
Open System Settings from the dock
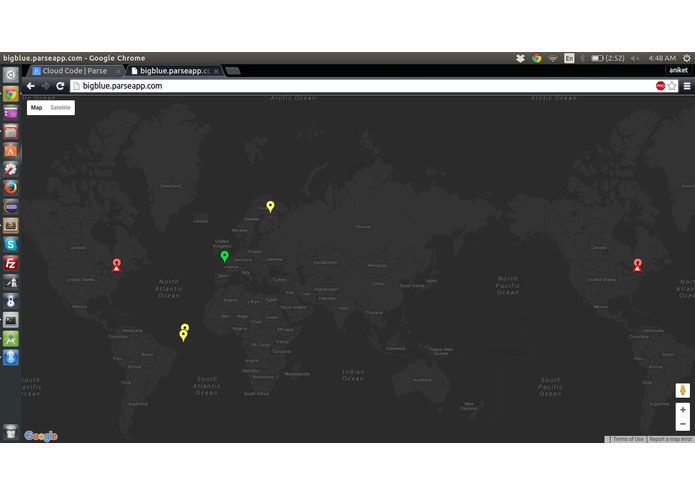(11, 169)
